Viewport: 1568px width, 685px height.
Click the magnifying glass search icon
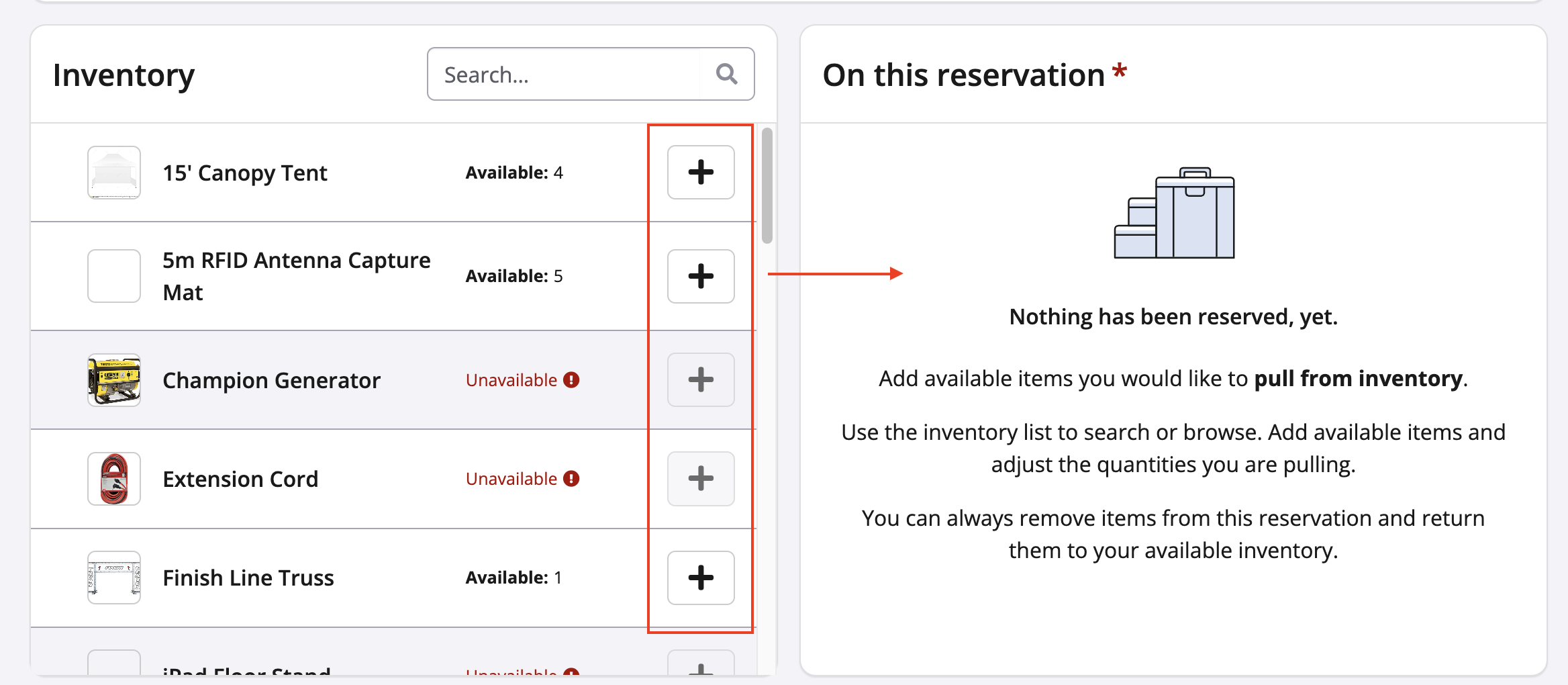726,74
